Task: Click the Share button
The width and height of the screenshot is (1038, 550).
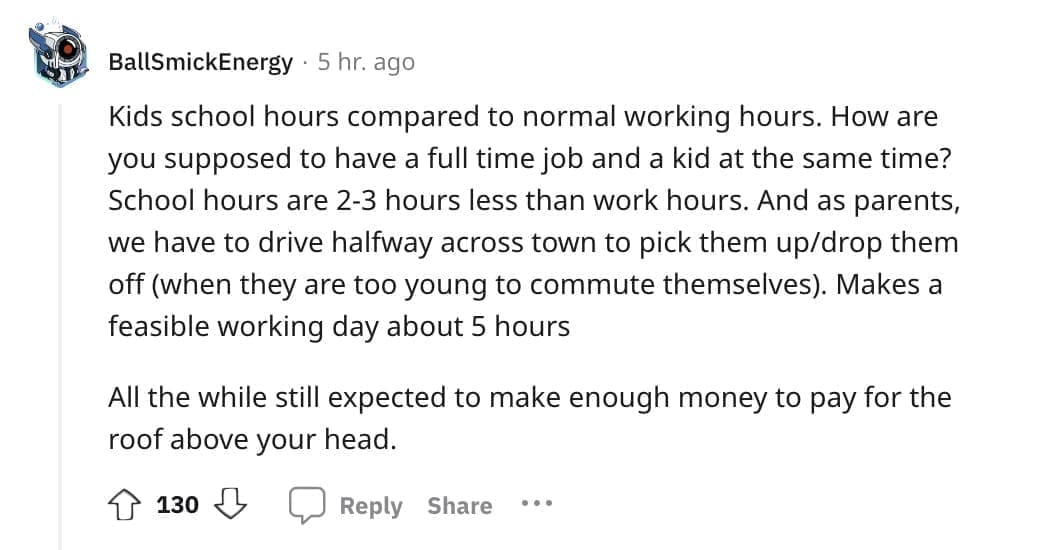Action: pyautogui.click(x=459, y=506)
